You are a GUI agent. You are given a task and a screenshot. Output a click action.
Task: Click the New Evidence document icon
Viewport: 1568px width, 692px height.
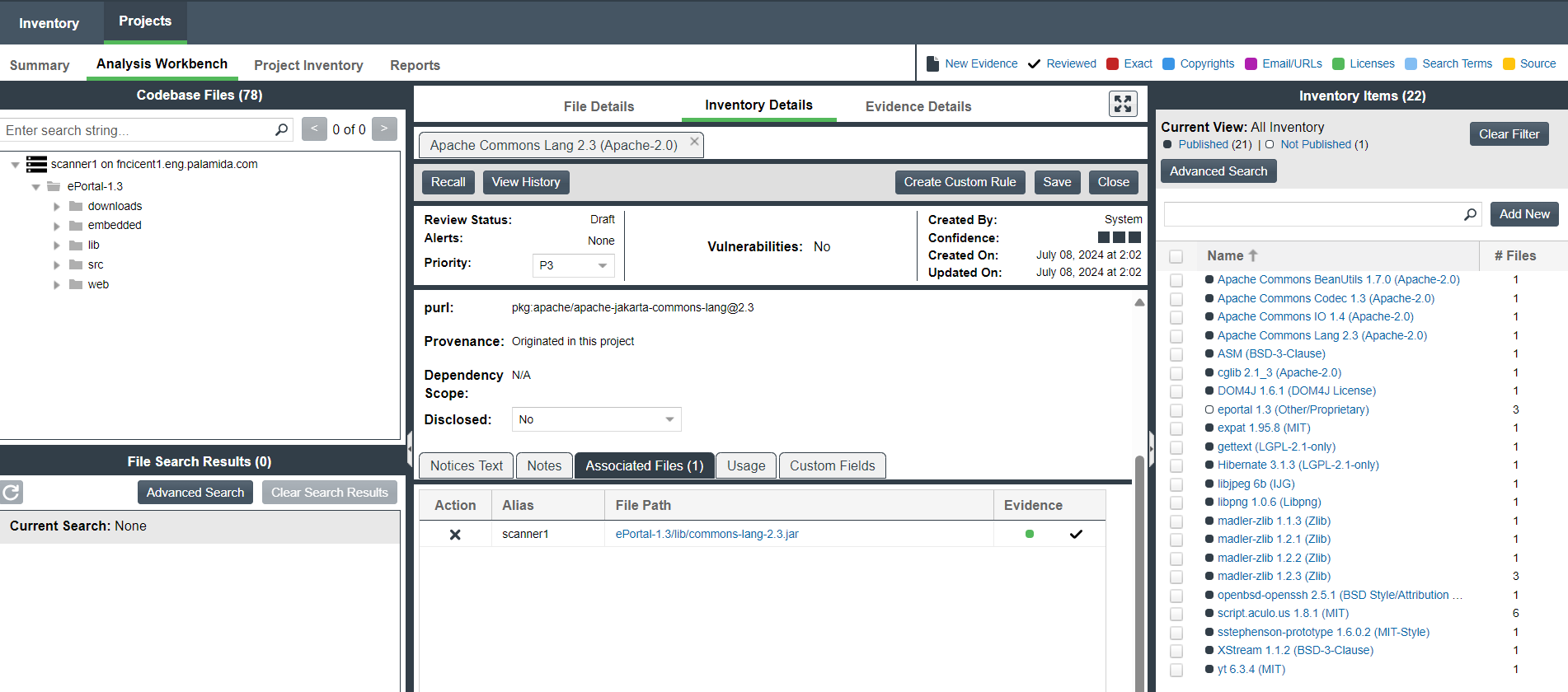pyautogui.click(x=932, y=63)
